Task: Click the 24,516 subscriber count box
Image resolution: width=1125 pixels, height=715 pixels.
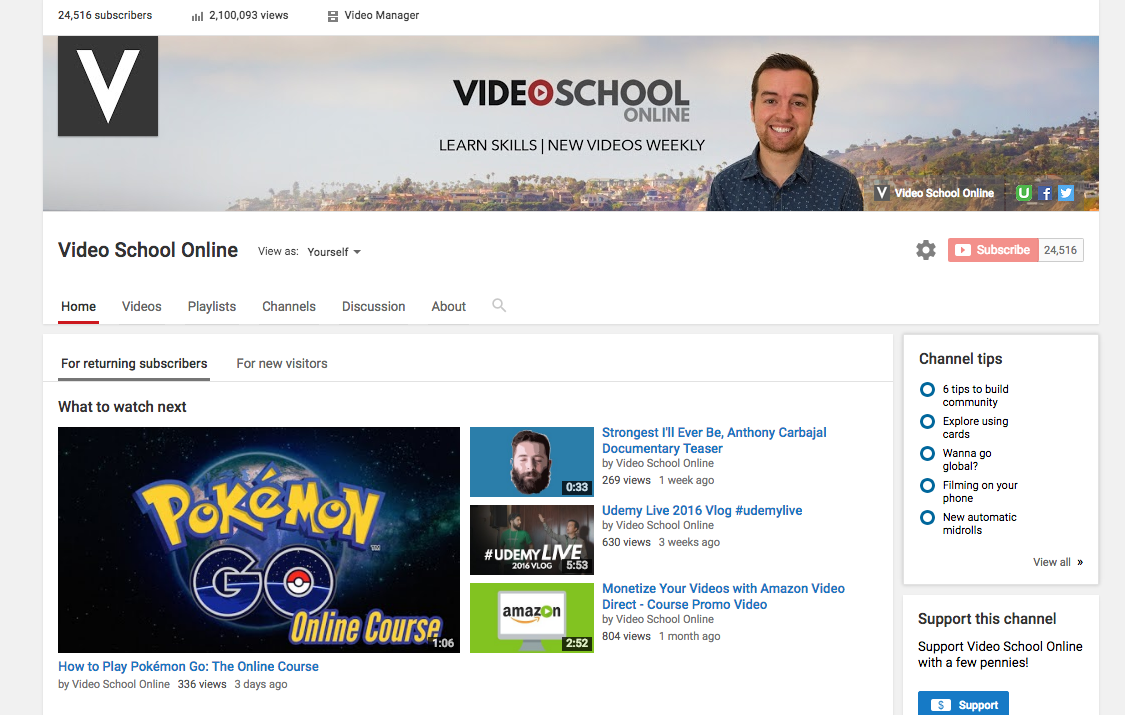Action: click(x=1060, y=250)
